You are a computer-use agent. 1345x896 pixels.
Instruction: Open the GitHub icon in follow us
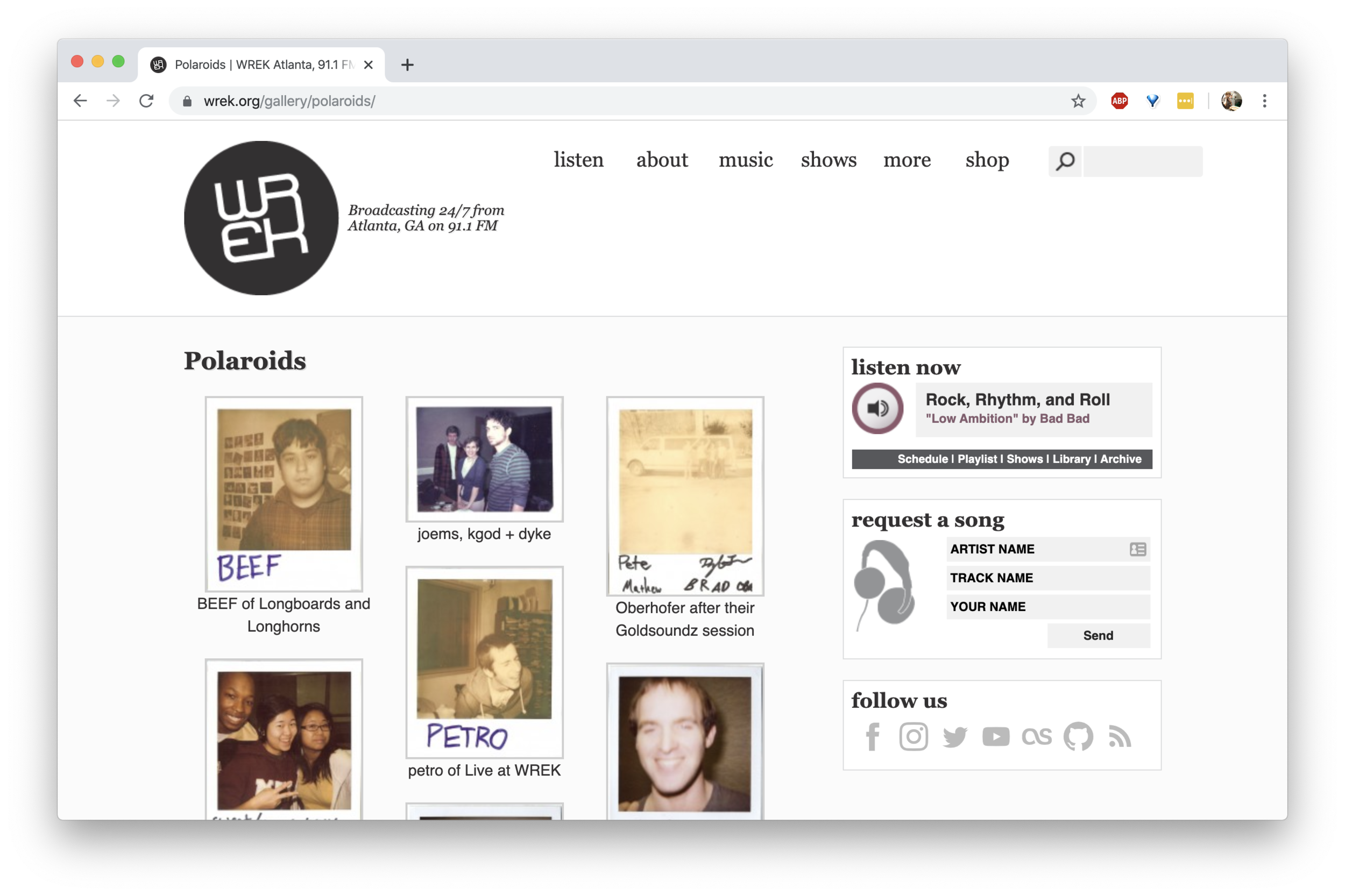coord(1079,737)
